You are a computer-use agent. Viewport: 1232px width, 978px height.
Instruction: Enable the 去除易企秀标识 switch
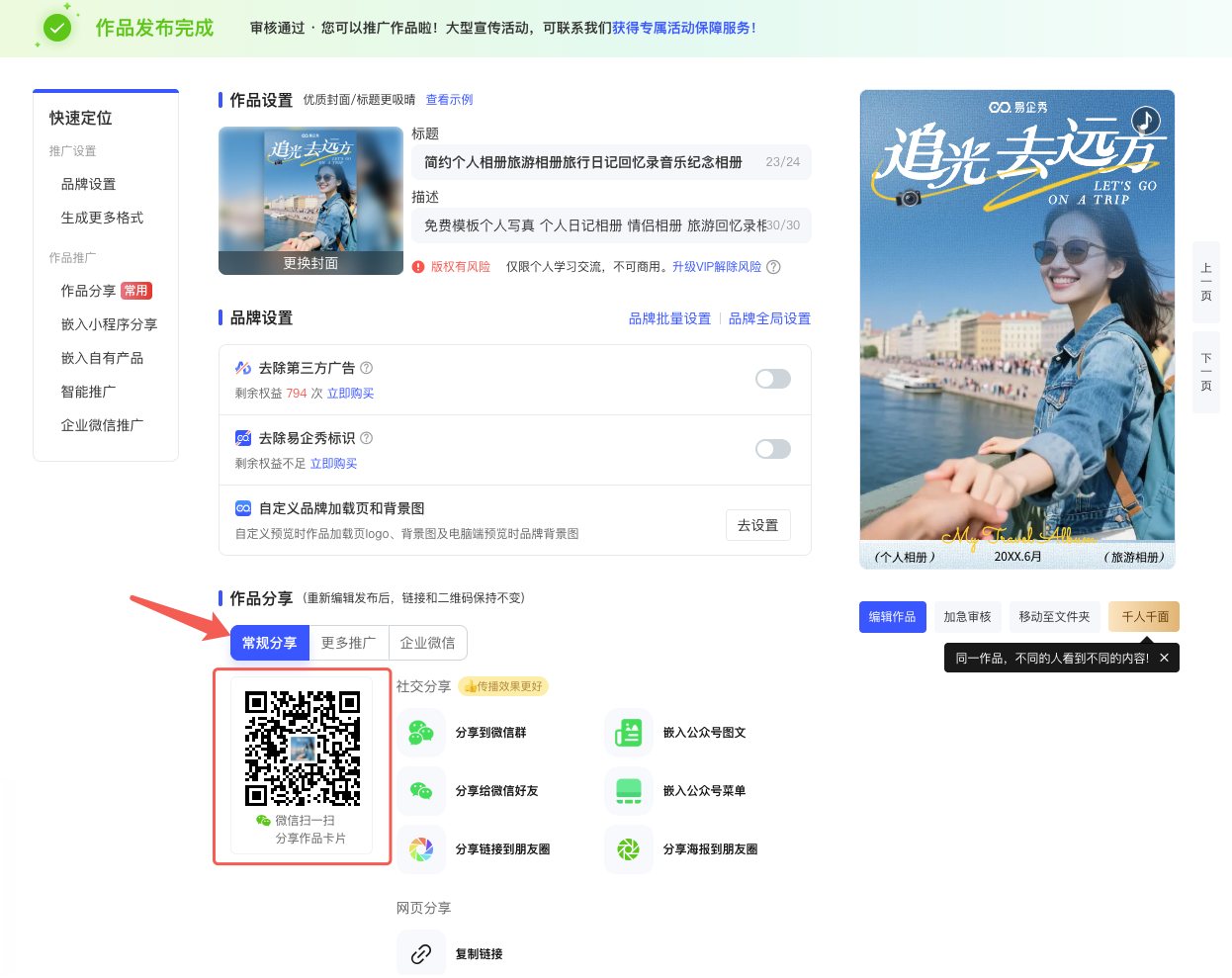772,449
